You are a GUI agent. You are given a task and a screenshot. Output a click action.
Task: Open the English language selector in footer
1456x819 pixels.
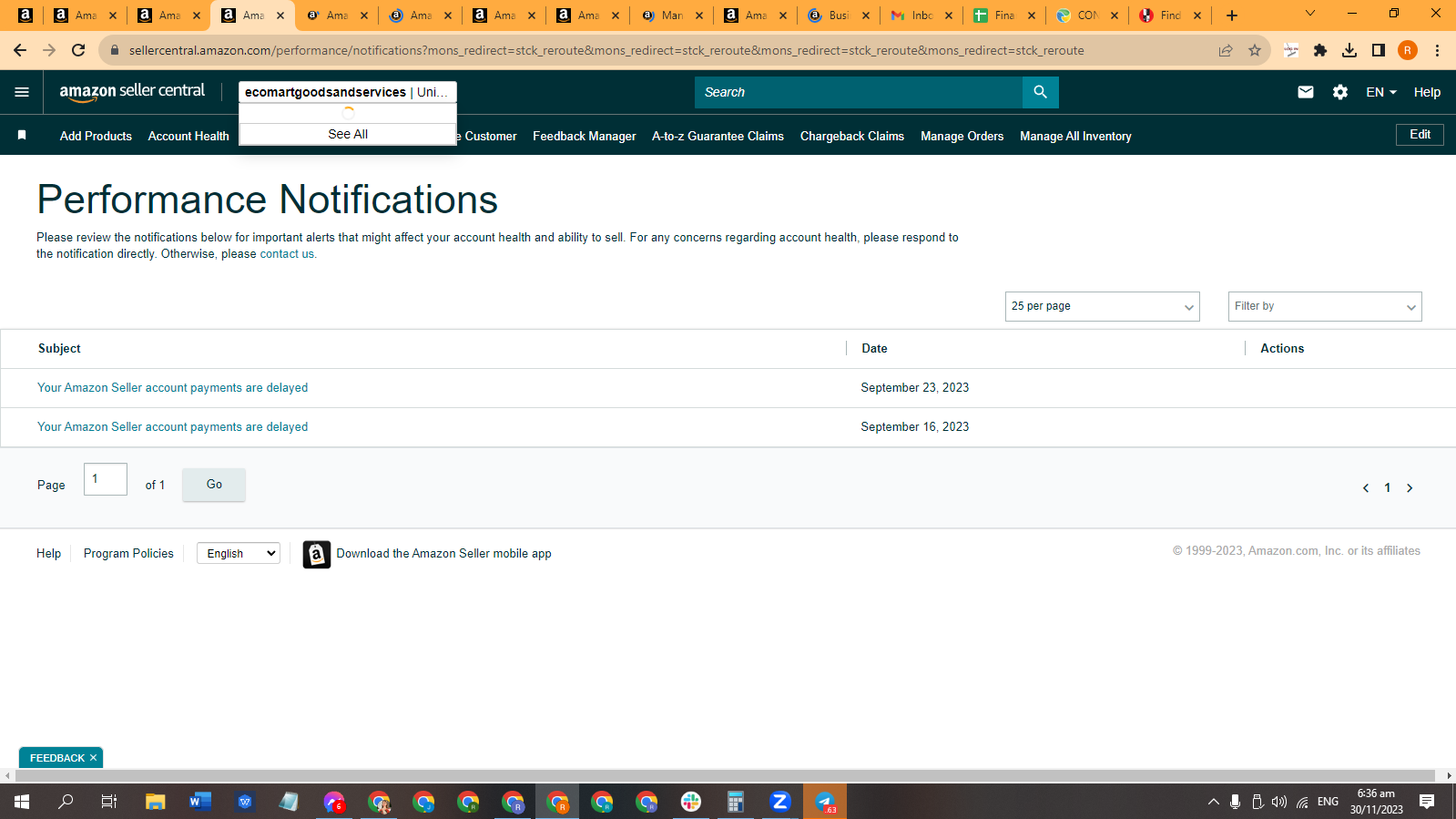(x=239, y=553)
